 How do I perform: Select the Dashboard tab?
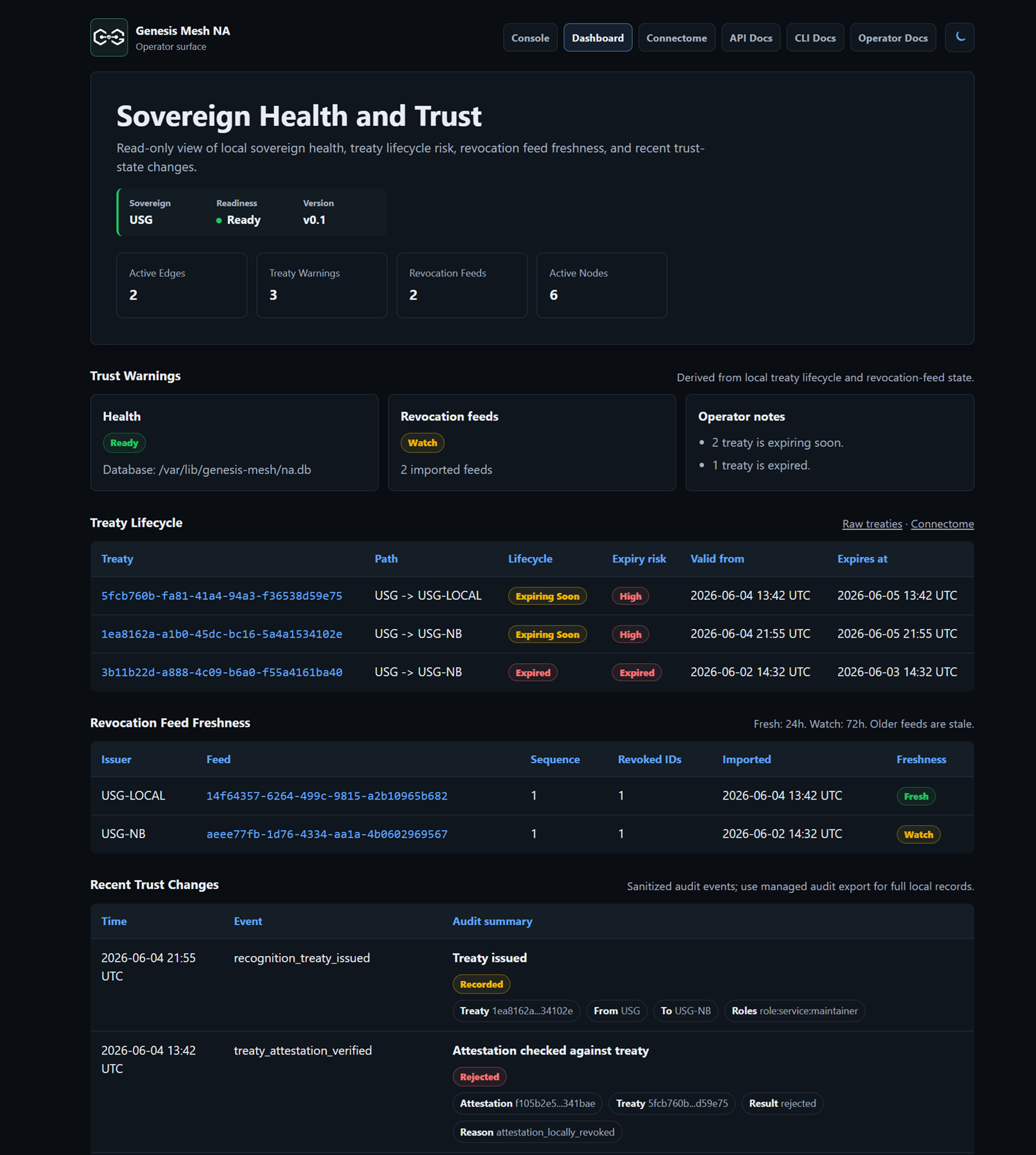pyautogui.click(x=597, y=38)
